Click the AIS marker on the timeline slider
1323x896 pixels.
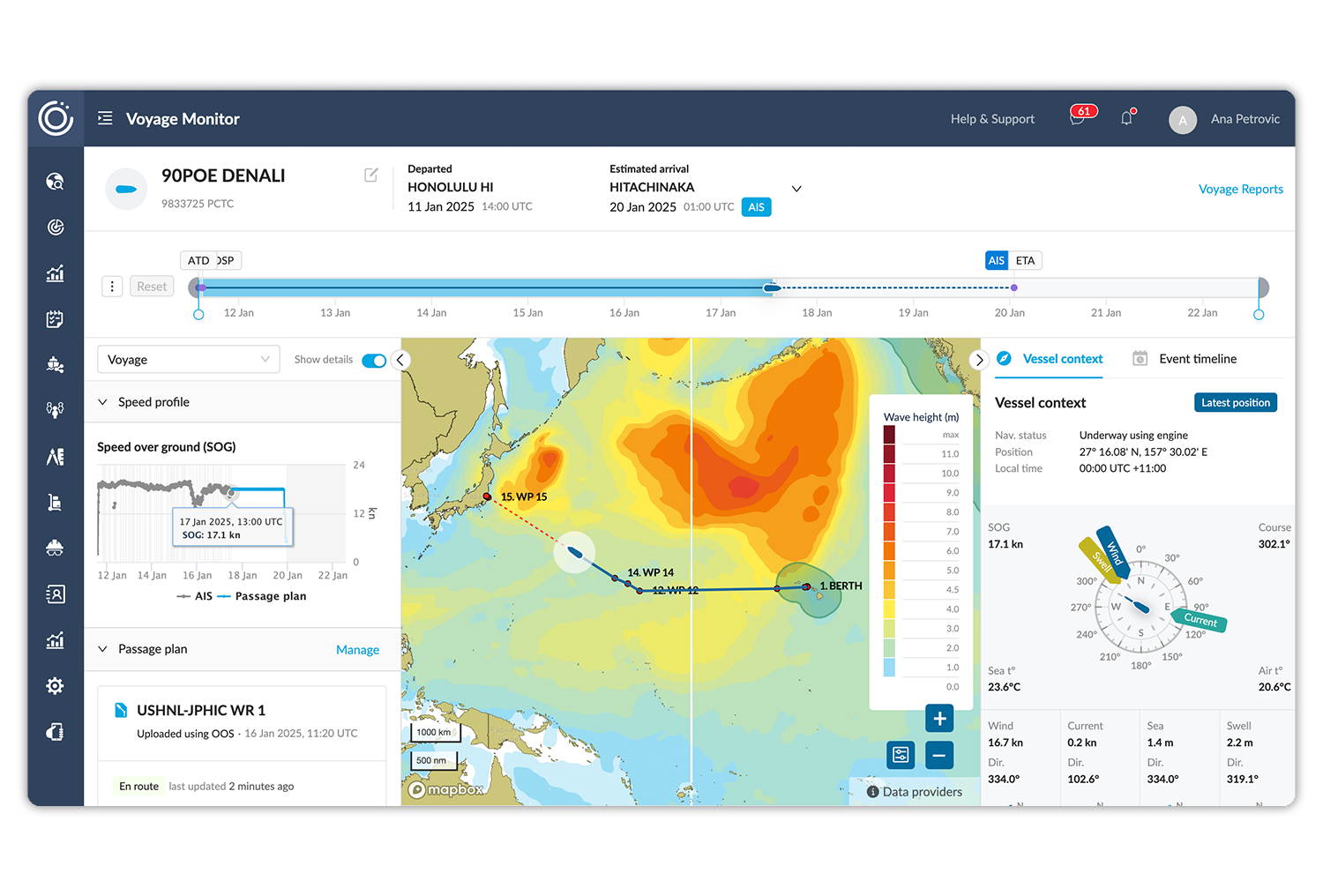[x=996, y=260]
